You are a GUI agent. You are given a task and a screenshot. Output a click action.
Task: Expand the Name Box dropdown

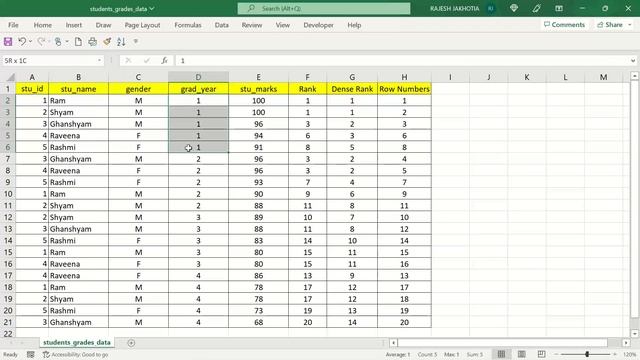pyautogui.click(x=99, y=60)
